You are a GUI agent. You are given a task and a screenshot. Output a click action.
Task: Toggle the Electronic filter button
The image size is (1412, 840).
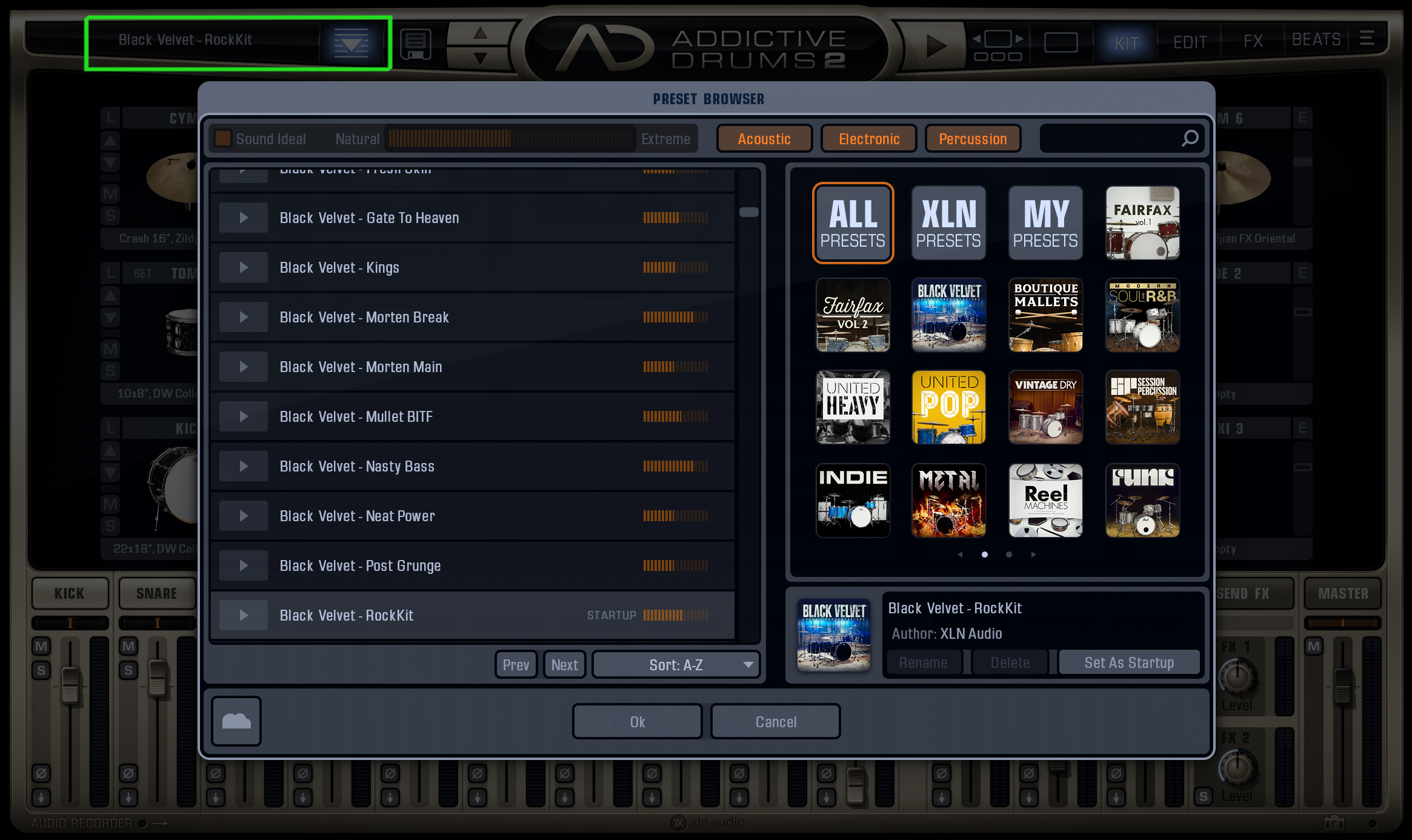click(869, 139)
